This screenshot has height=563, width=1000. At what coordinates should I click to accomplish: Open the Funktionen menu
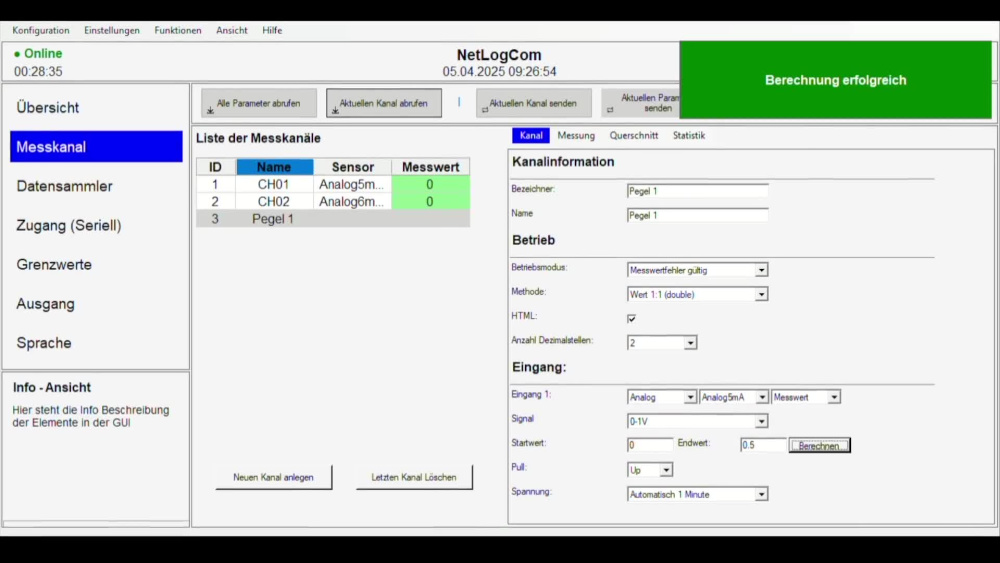point(177,30)
